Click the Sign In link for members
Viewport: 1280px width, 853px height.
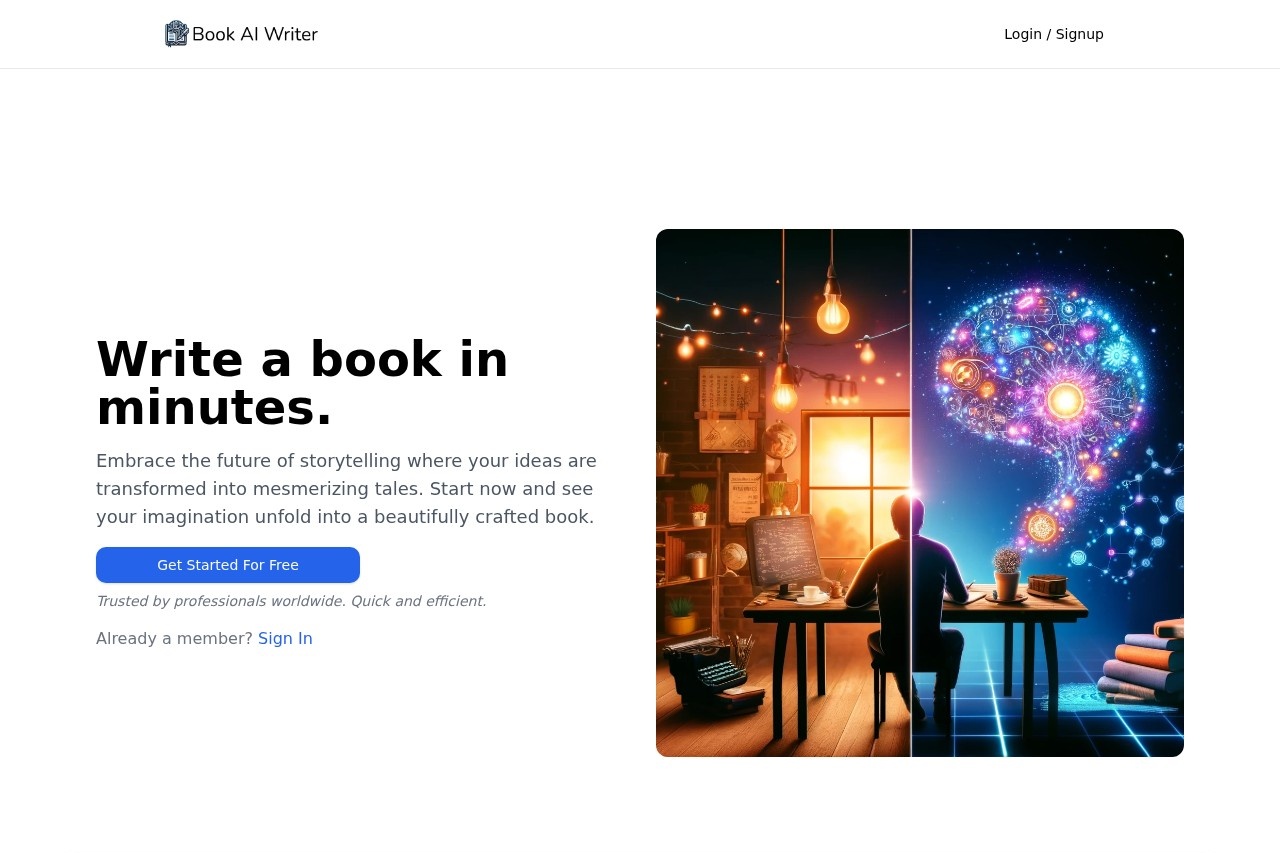click(285, 638)
